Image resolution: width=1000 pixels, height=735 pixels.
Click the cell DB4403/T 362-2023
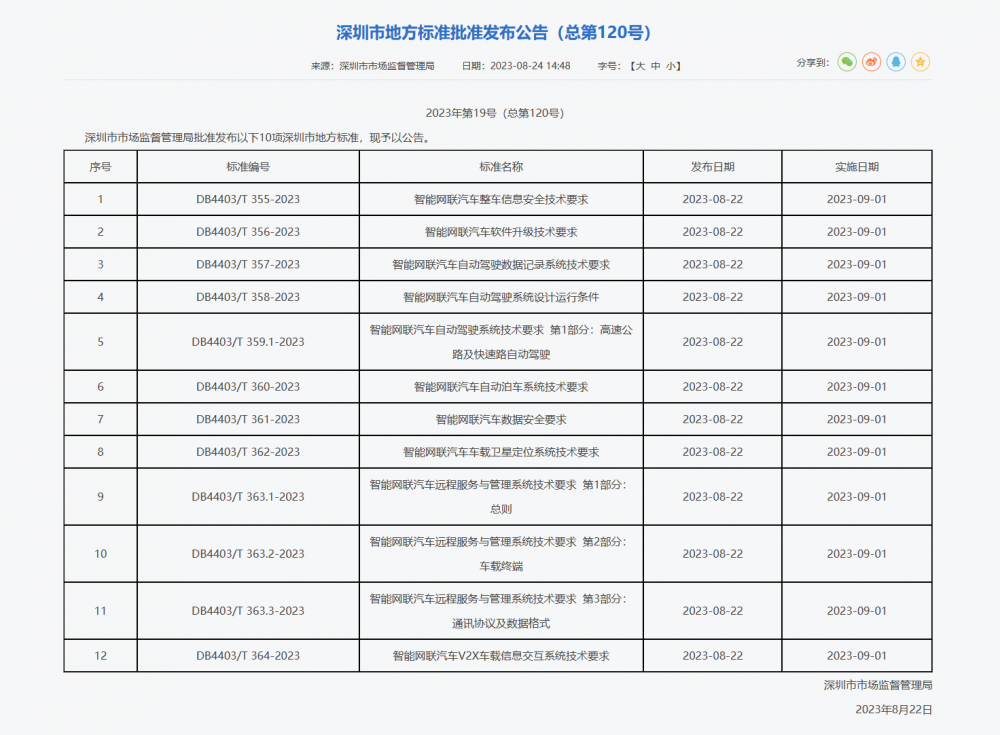(x=248, y=452)
